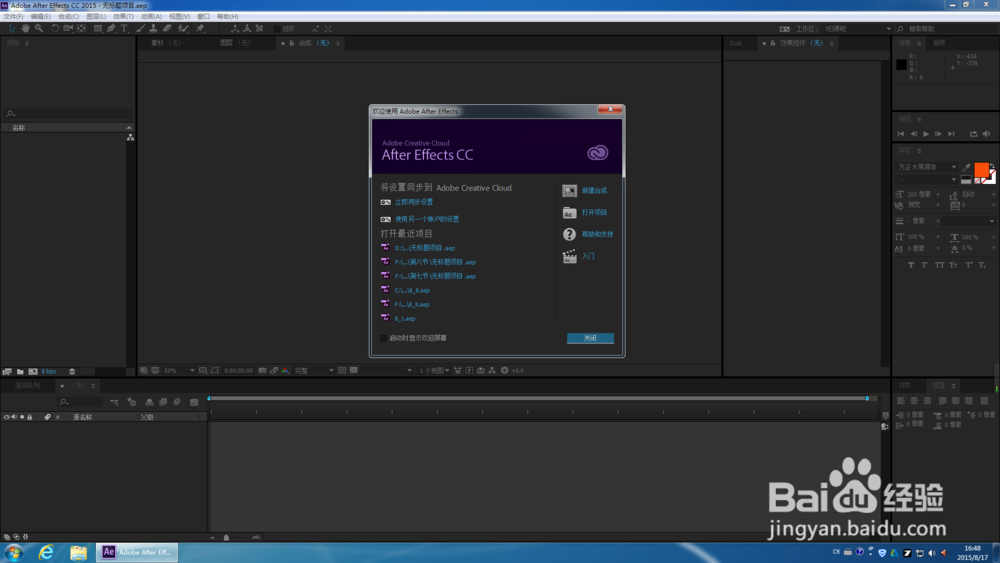This screenshot has width=1000, height=563.
Task: Open the resolution dropdown in composition viewer
Action: click(x=314, y=370)
